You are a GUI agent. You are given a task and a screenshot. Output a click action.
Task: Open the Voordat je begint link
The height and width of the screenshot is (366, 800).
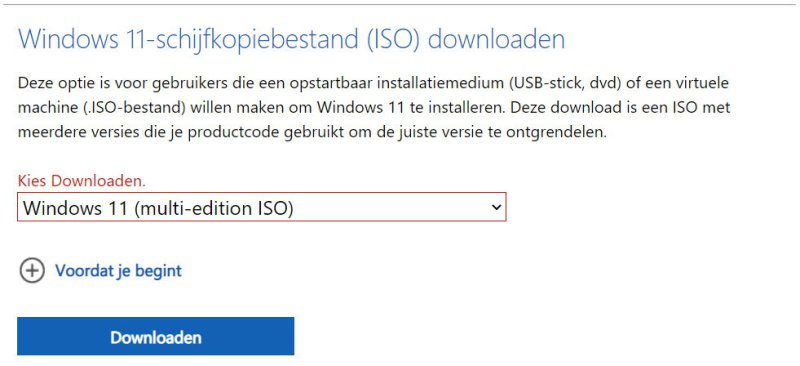tap(118, 271)
